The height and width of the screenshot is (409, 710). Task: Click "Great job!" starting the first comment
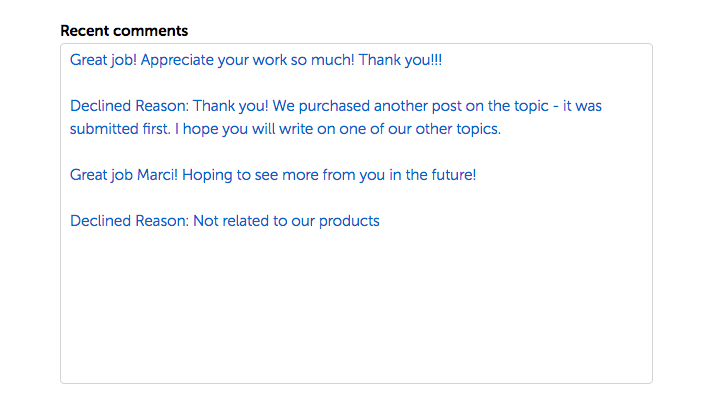pos(103,60)
